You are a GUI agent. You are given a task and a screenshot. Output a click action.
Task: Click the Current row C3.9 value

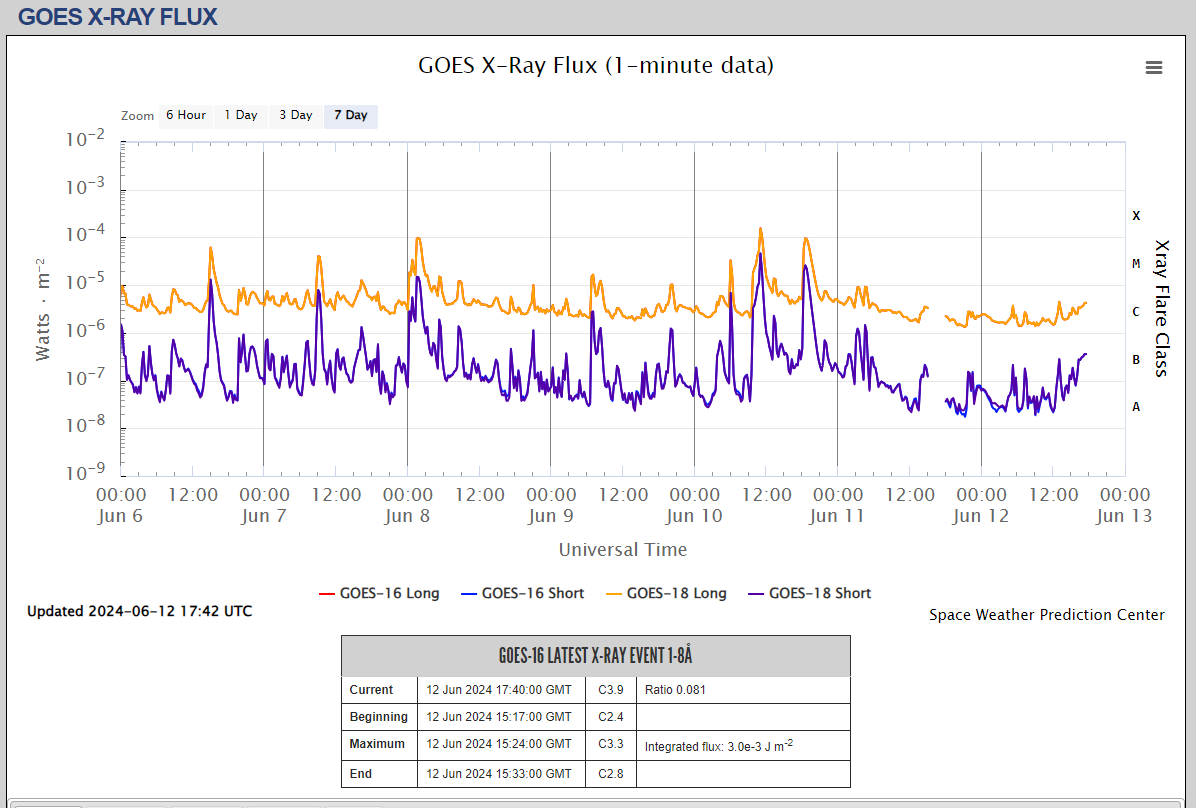click(610, 690)
